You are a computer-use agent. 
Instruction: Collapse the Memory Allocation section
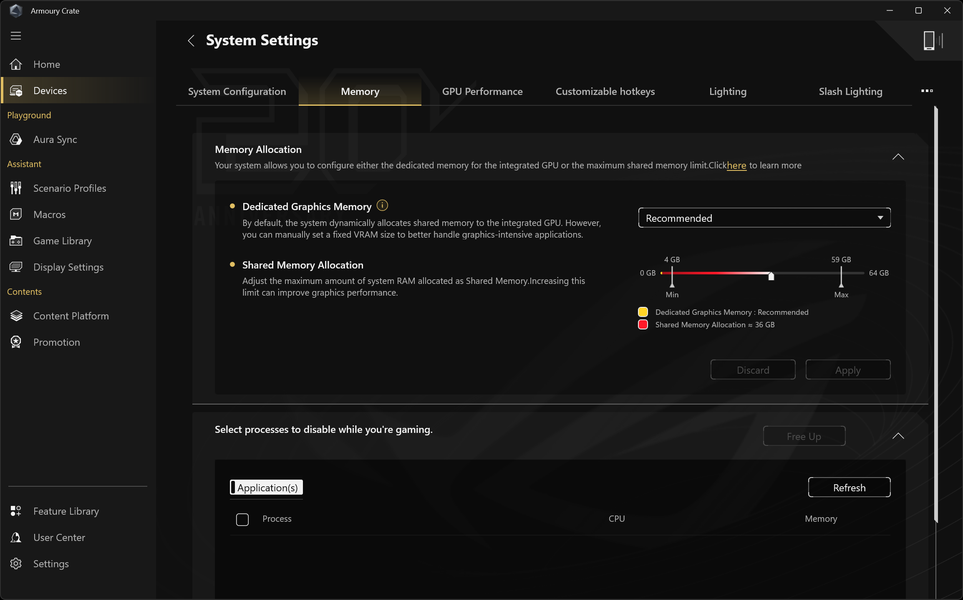tap(898, 157)
